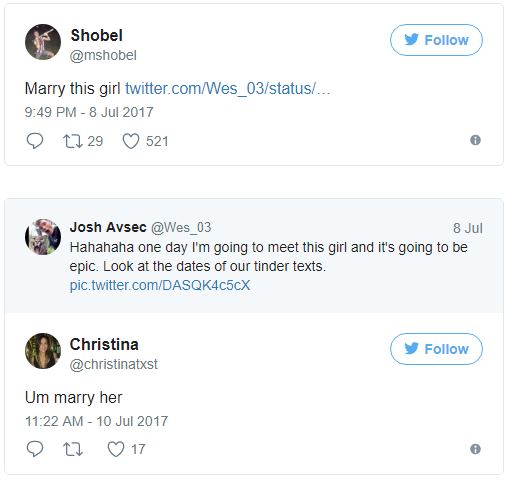
Task: View Shobel's profile picture
Action: (x=43, y=42)
